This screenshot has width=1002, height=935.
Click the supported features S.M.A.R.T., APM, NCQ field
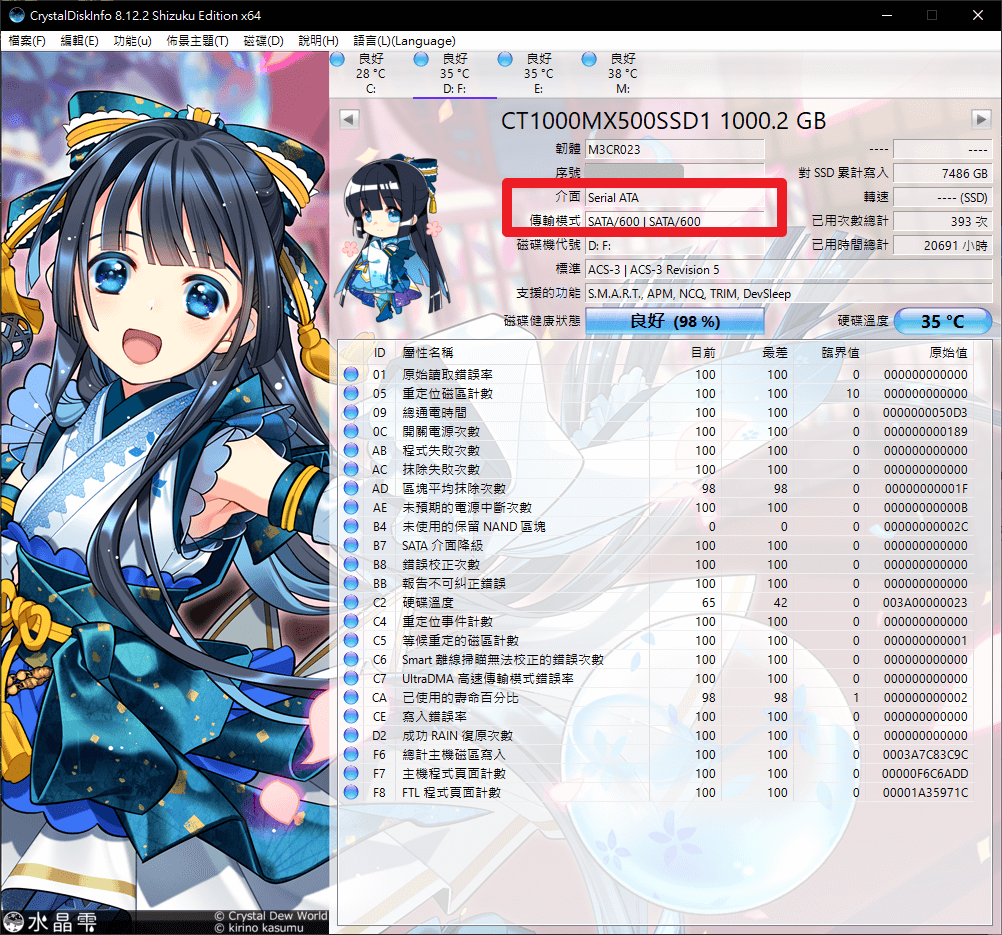789,293
